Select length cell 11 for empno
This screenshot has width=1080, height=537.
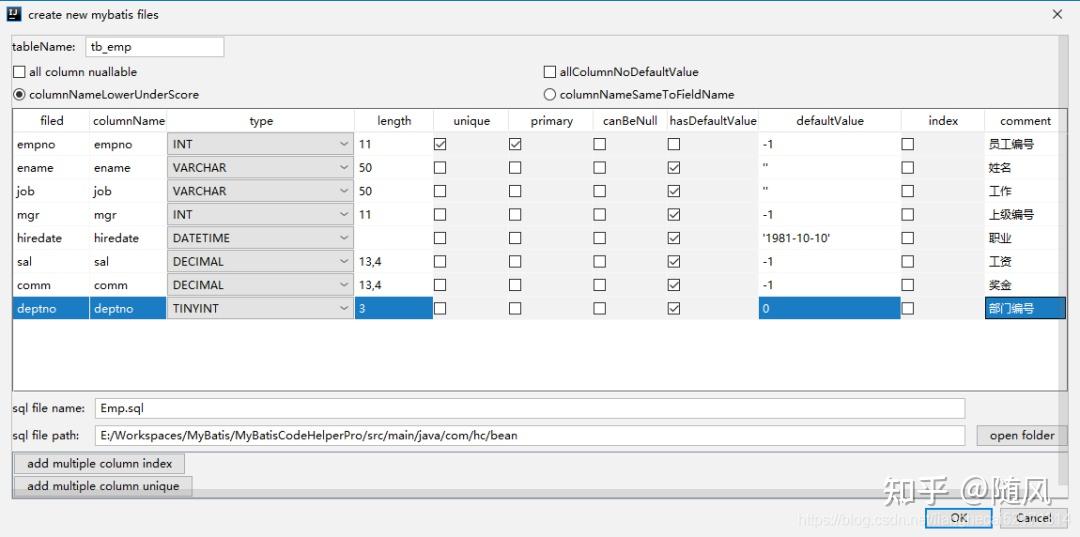pos(394,144)
